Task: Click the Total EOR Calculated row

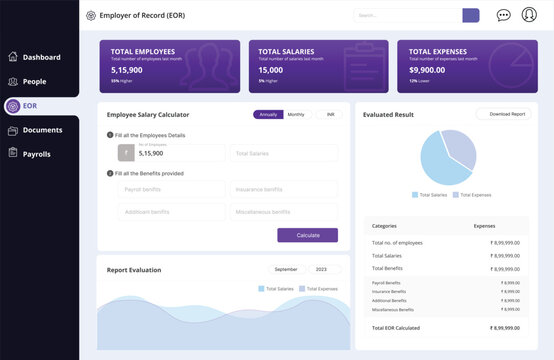Action: coord(446,328)
